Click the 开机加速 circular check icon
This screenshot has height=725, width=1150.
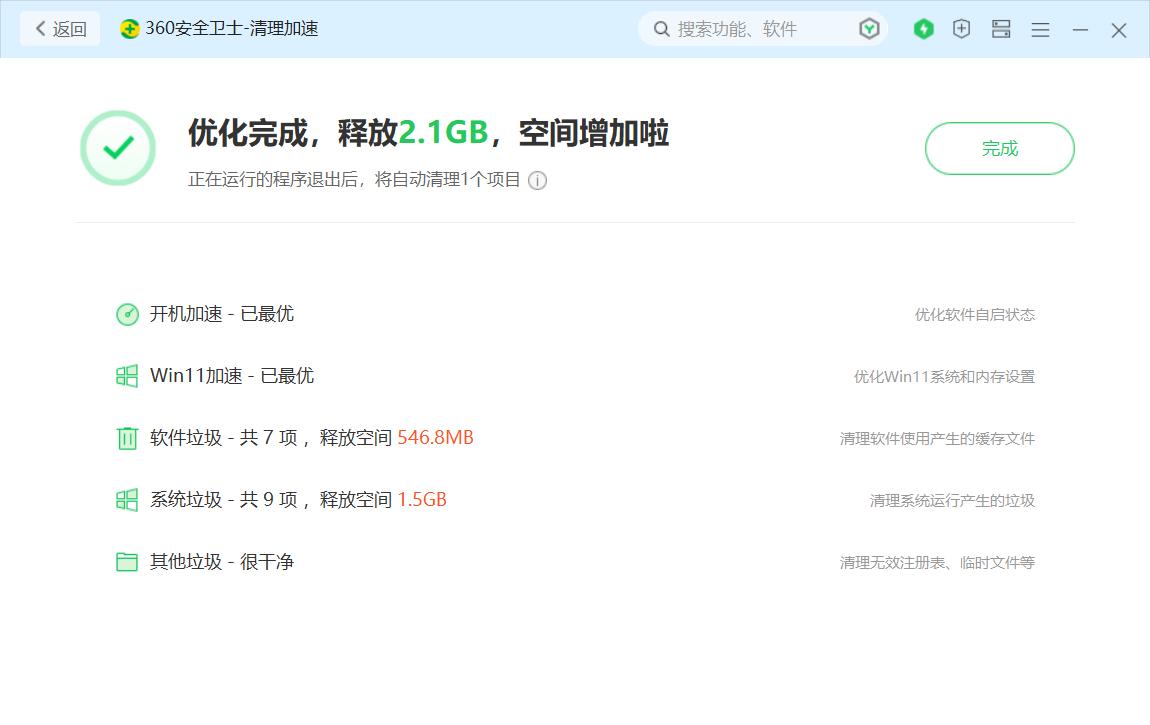[x=127, y=314]
